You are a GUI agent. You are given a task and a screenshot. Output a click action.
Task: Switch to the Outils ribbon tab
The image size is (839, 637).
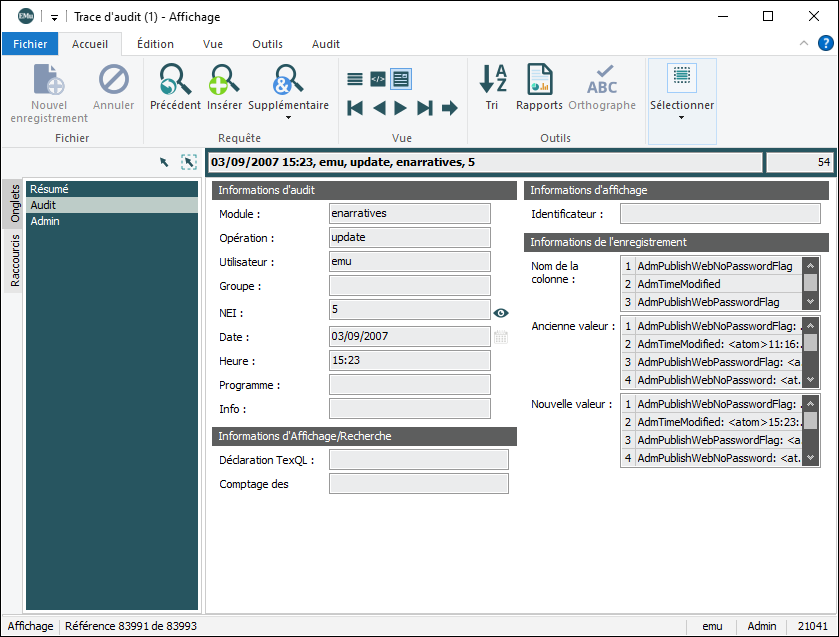coord(267,44)
